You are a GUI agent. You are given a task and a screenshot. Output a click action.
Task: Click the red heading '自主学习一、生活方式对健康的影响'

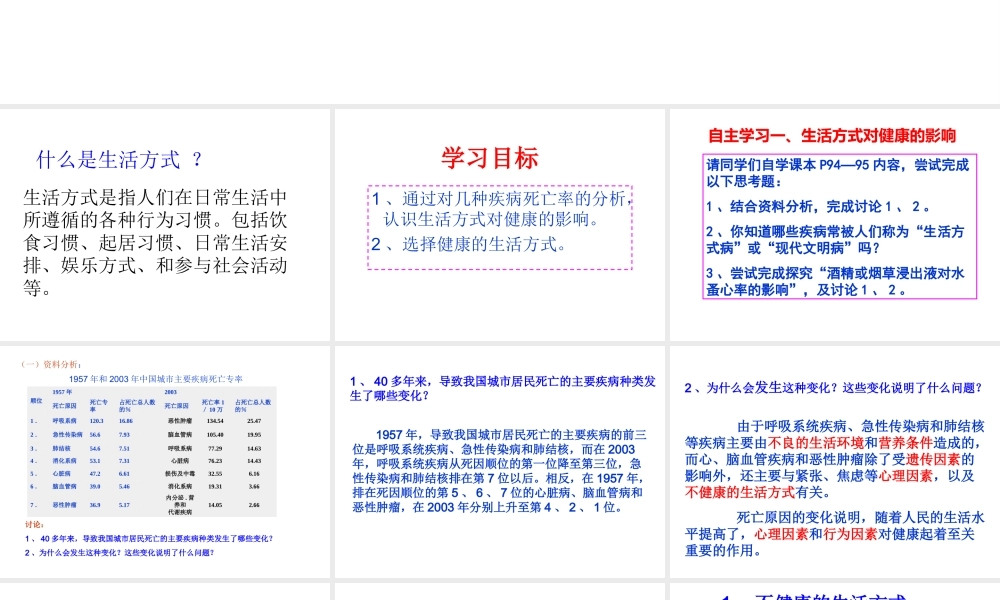(832, 135)
